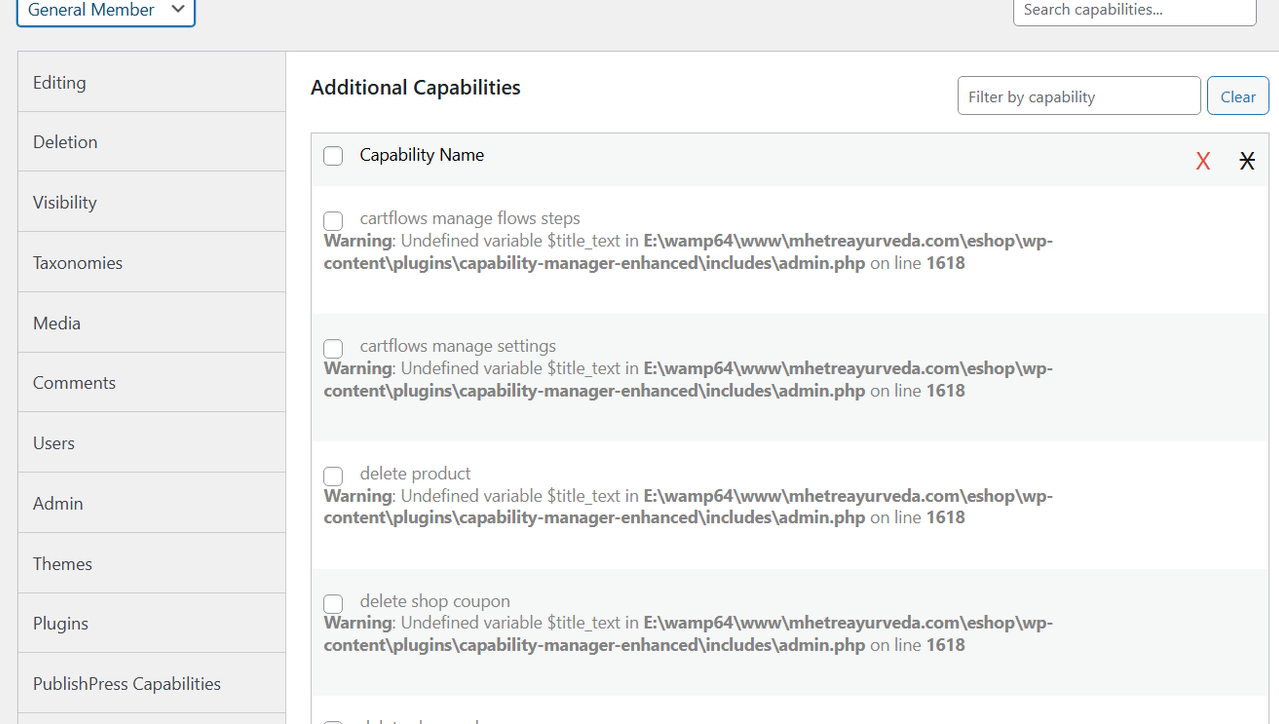Click the delete product label
The height and width of the screenshot is (724, 1279).
(415, 473)
